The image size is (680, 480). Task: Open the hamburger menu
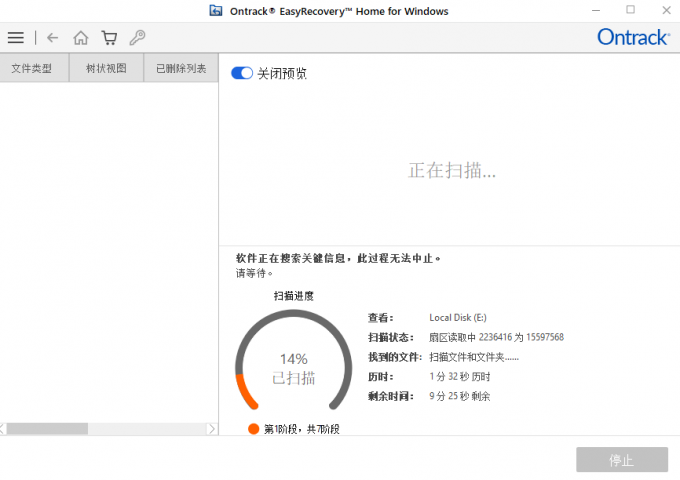[x=16, y=38]
